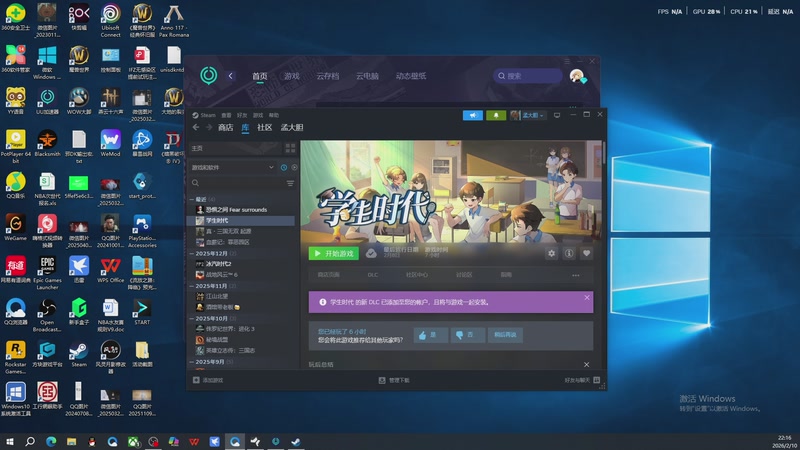Open user avatar in UU accelerator window

(577, 76)
